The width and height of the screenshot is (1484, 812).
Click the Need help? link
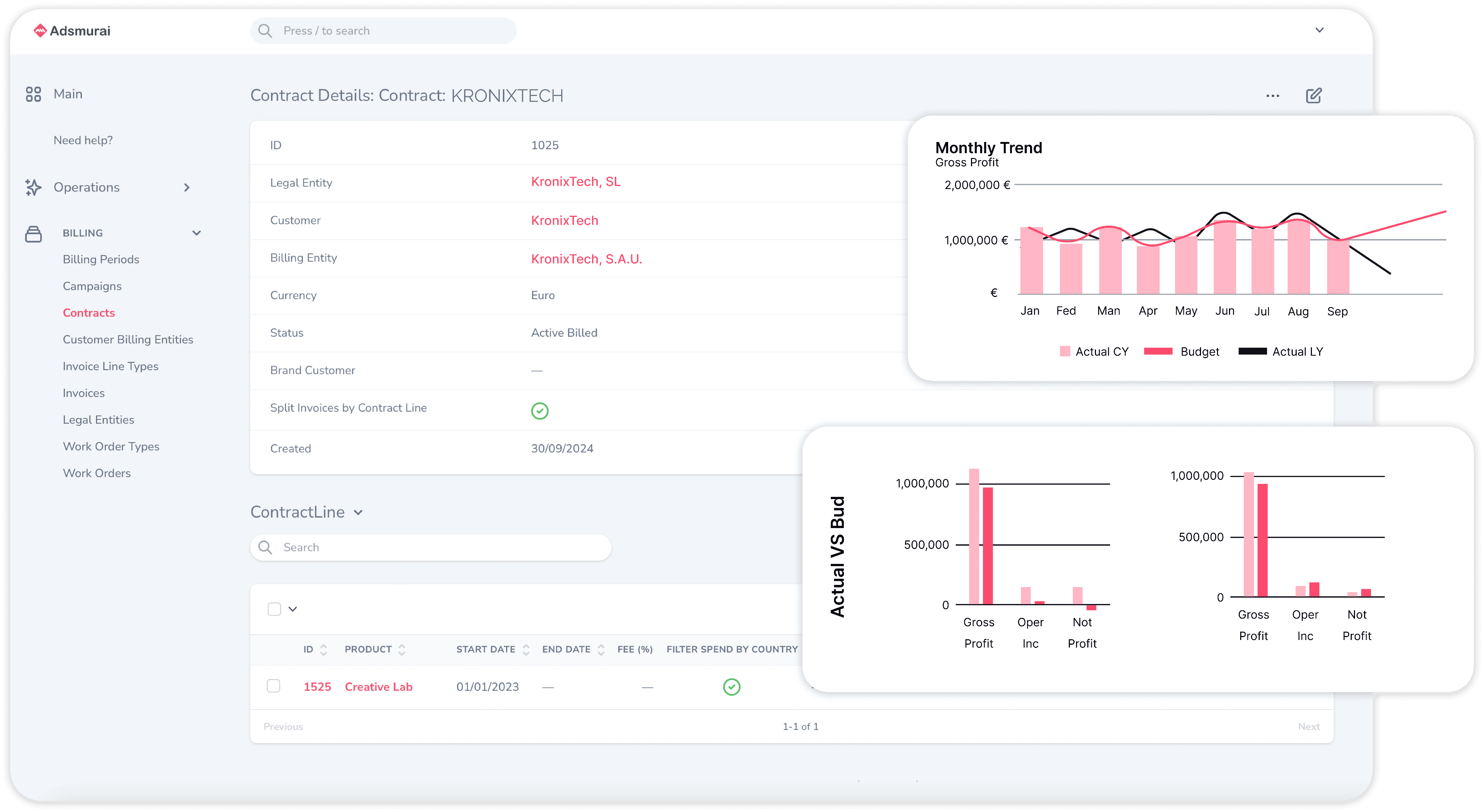click(x=83, y=140)
